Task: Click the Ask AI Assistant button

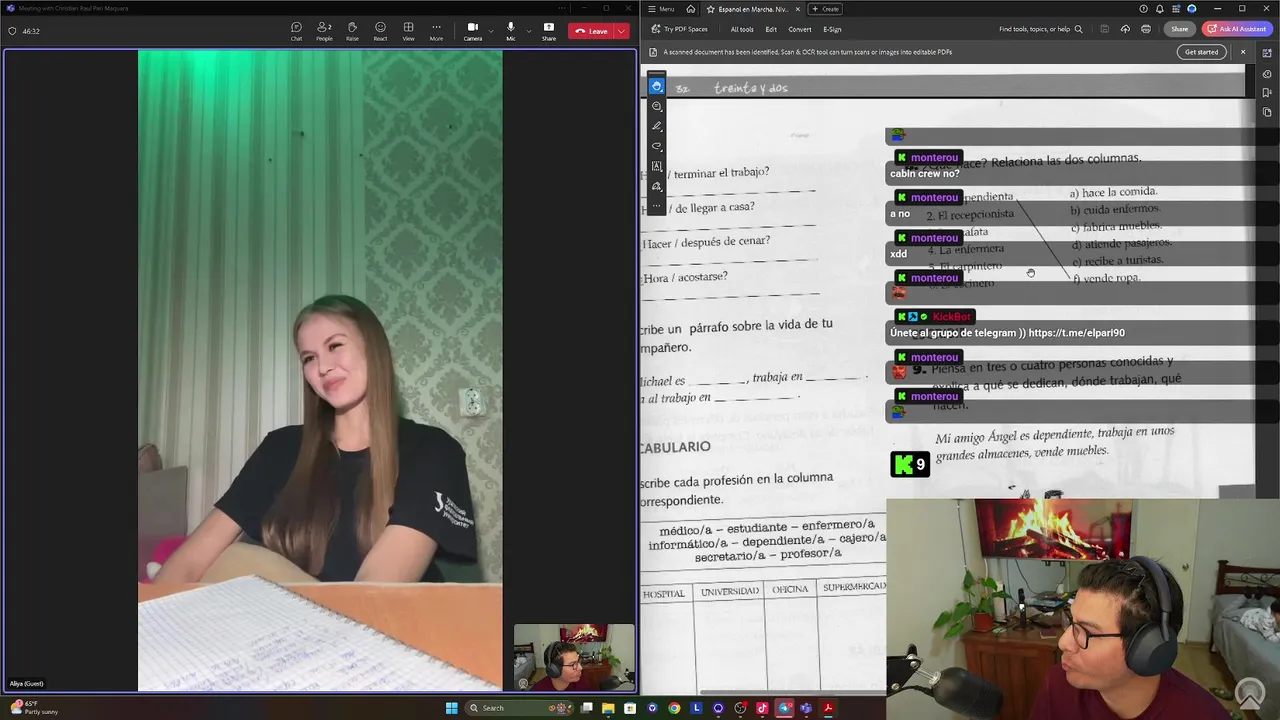Action: 1238,29
